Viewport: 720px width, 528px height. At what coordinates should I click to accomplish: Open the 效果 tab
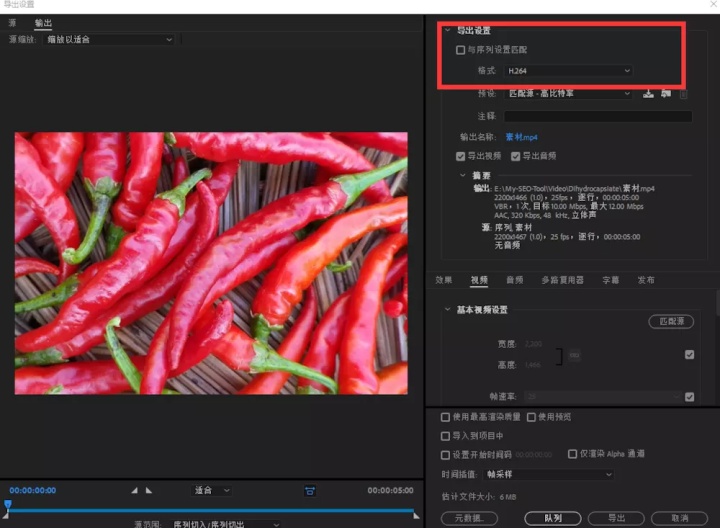pyautogui.click(x=444, y=280)
